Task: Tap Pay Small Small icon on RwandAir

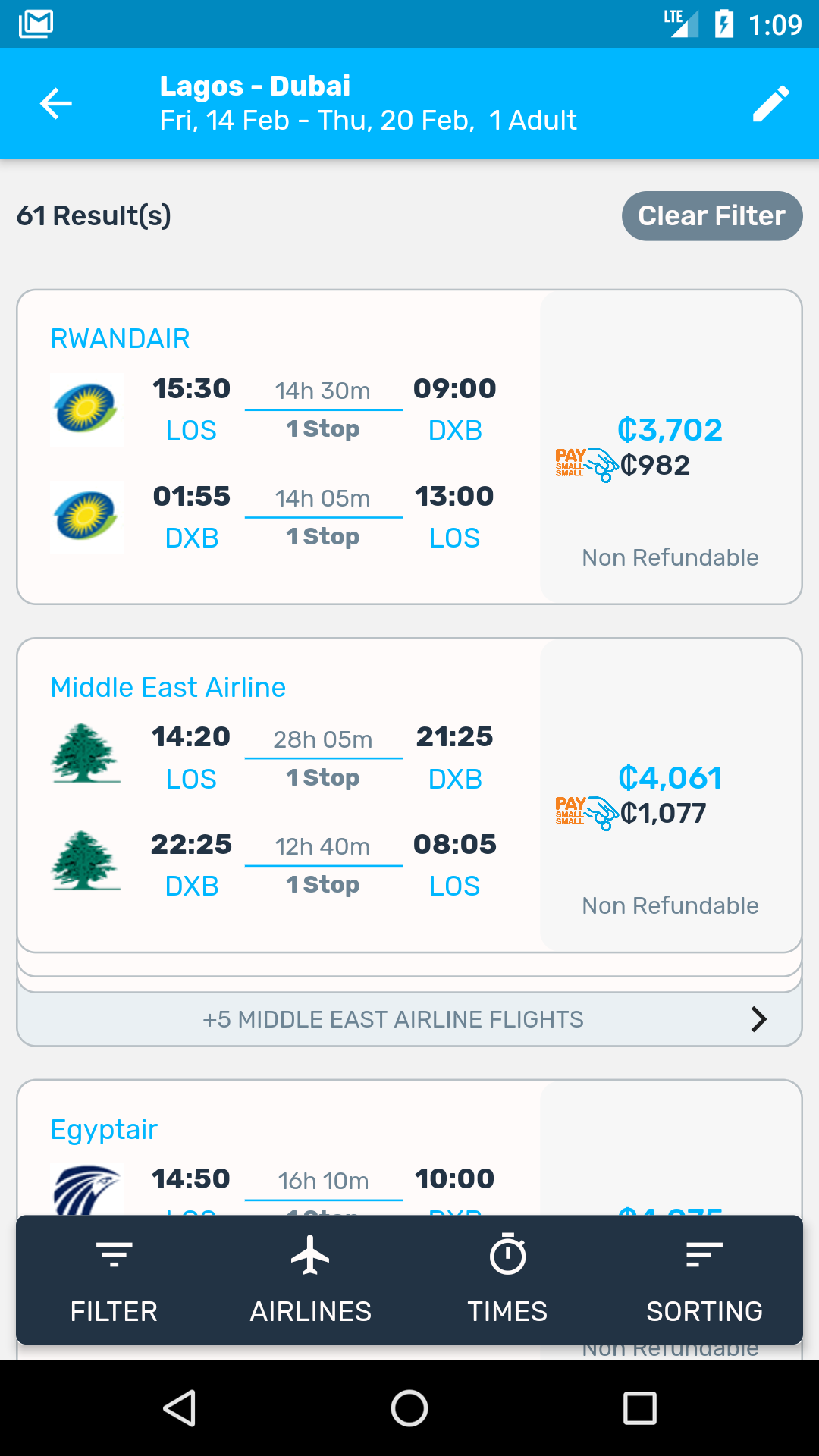Action: point(586,465)
